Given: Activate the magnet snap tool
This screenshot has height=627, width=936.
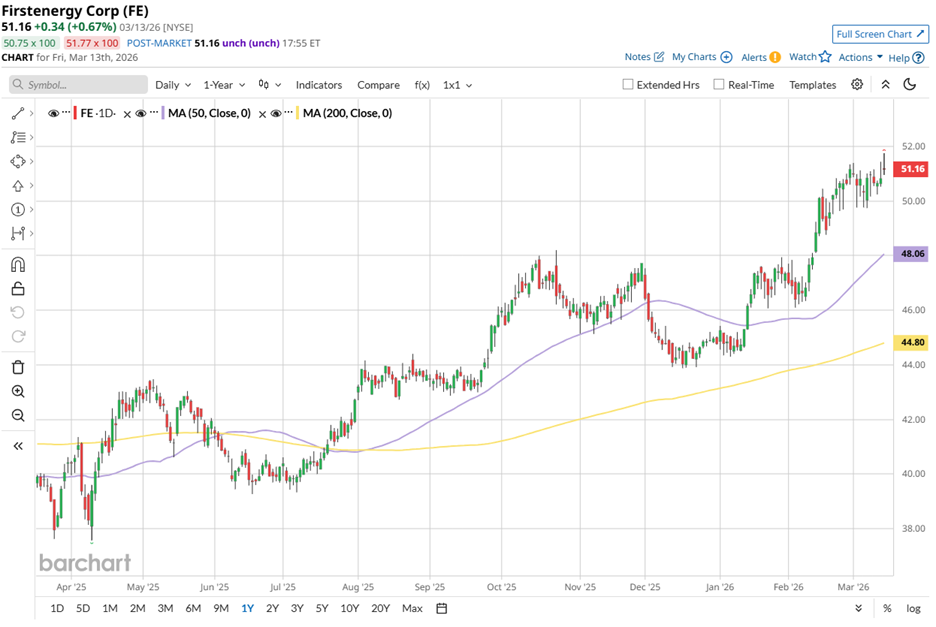Looking at the screenshot, I should click(x=17, y=265).
